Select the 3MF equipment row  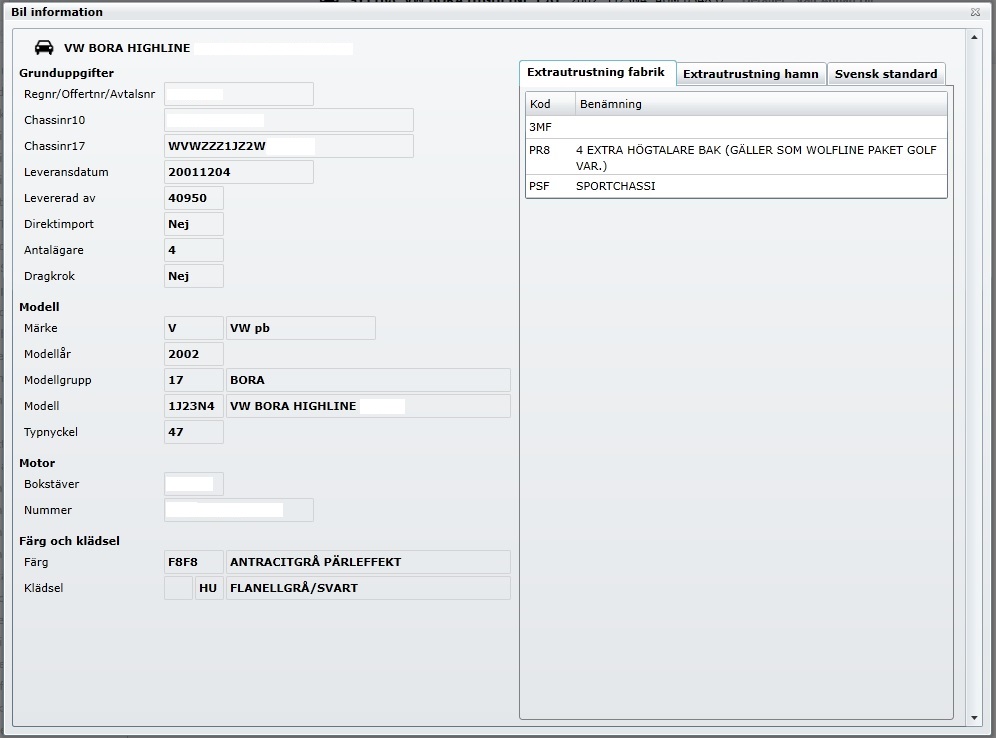pos(735,127)
